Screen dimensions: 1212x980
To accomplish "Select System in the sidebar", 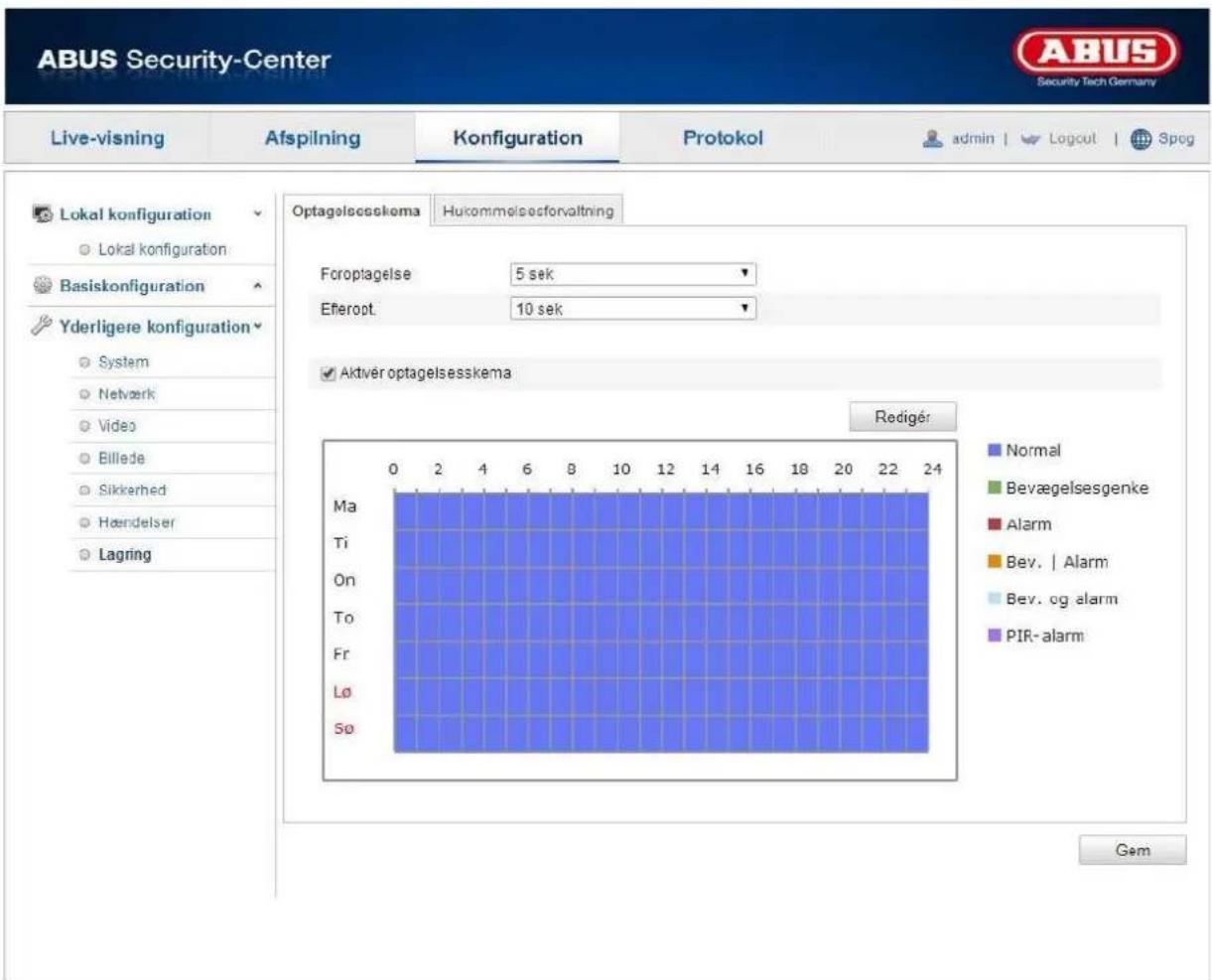I will pyautogui.click(x=123, y=362).
